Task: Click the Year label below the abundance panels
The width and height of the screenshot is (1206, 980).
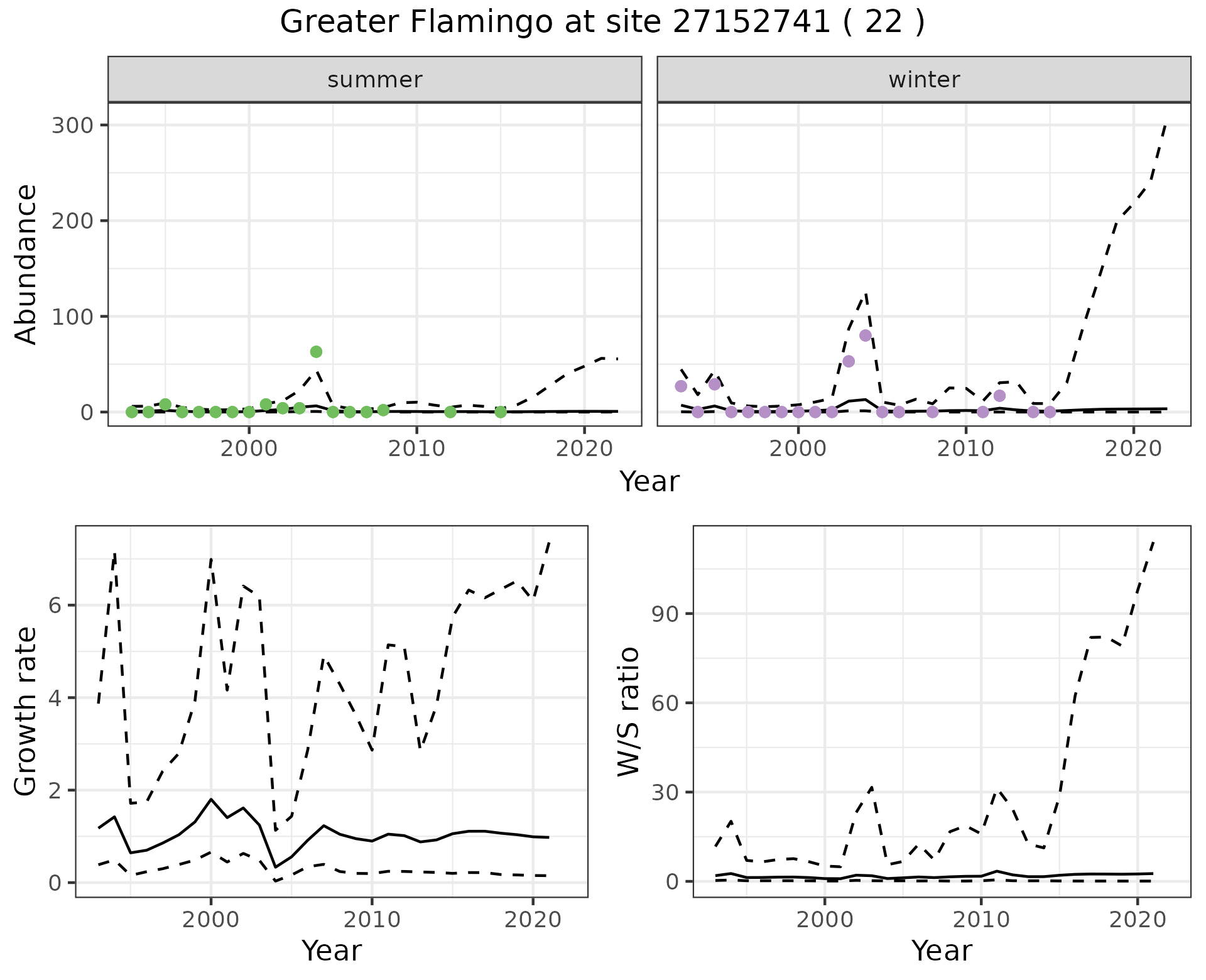Action: [x=649, y=482]
